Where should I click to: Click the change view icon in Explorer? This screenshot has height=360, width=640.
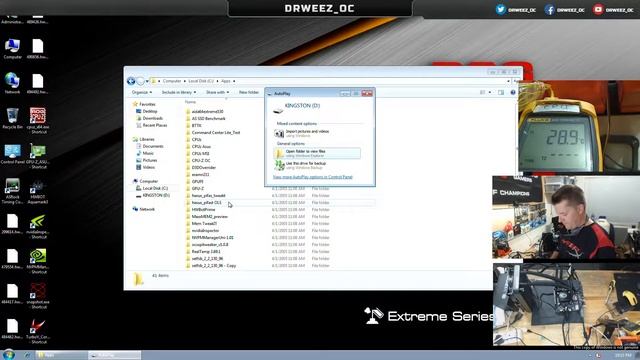click(x=483, y=92)
